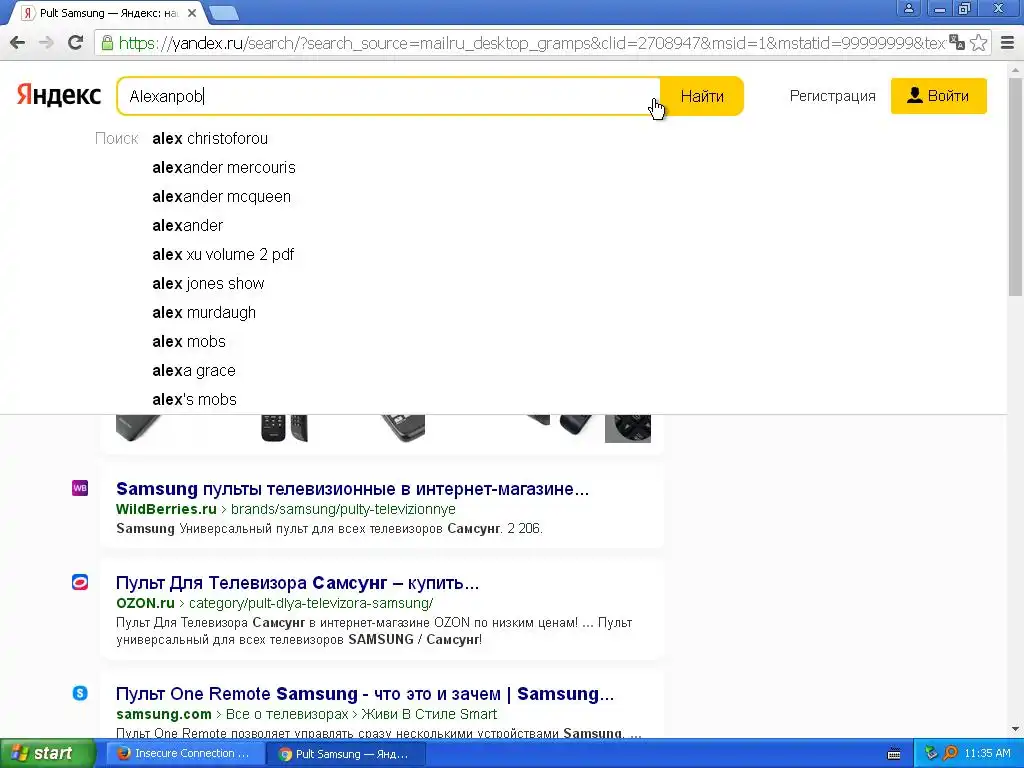1024x768 pixels.
Task: Click the translate page icon in address bar
Action: 957,42
